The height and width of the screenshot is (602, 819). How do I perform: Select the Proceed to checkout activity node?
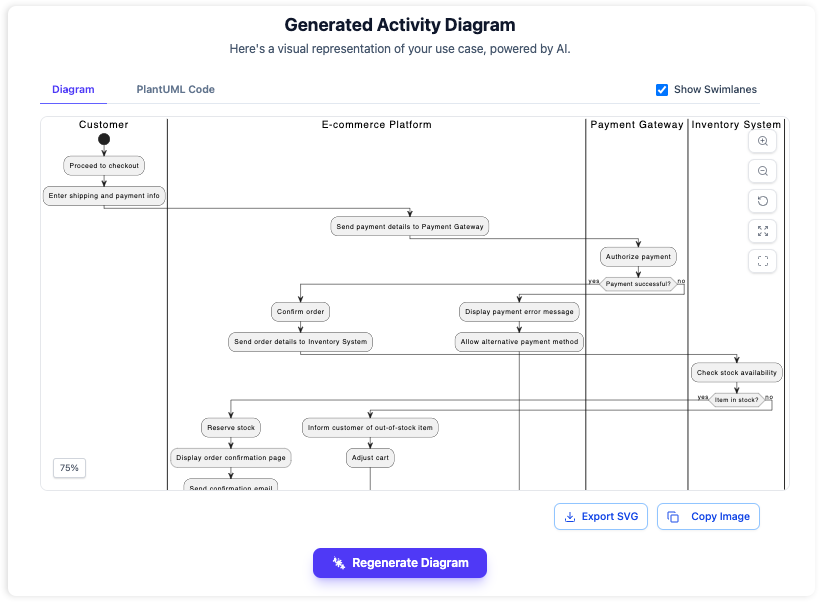click(x=104, y=165)
